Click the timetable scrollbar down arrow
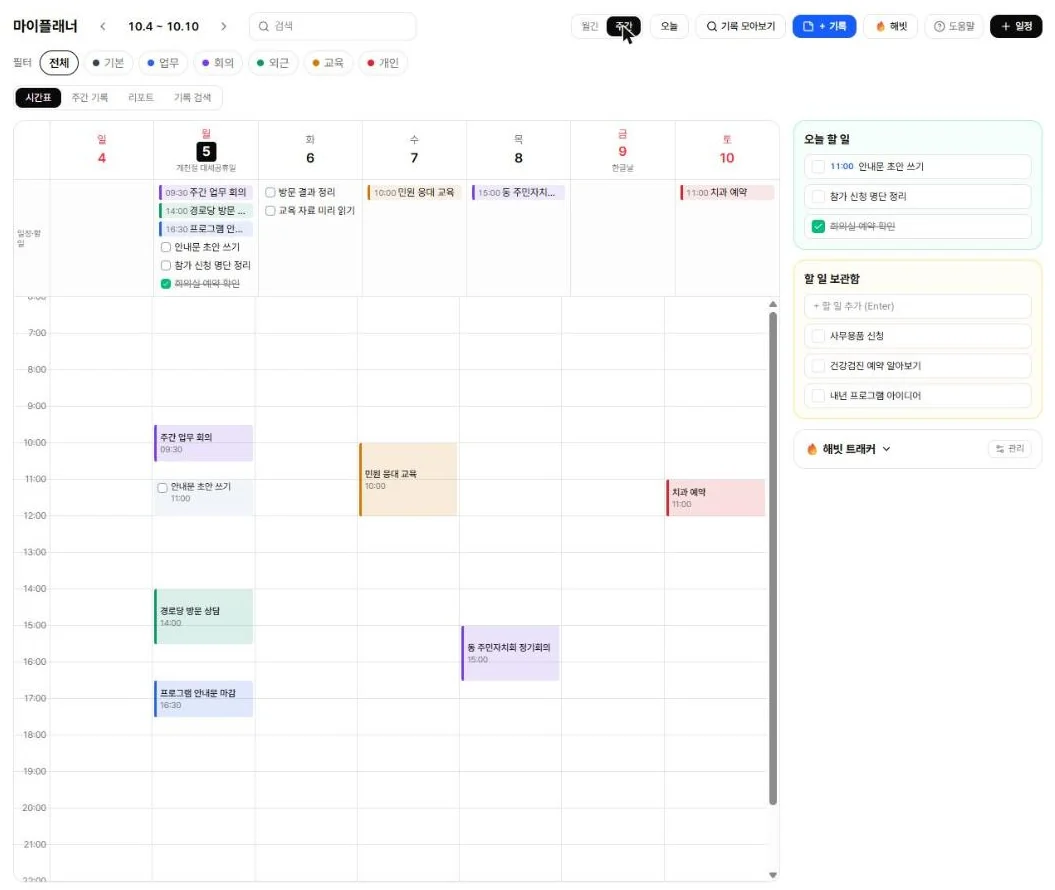 [x=773, y=875]
